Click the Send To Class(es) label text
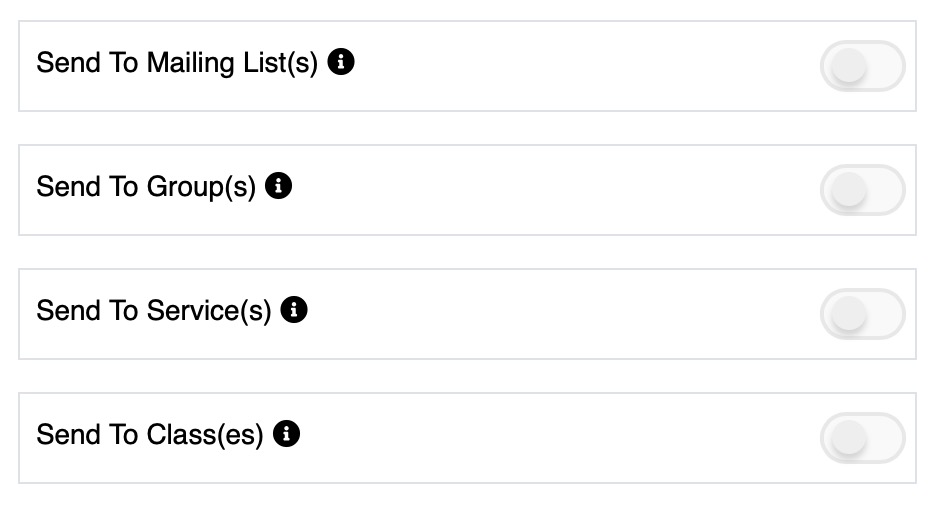The height and width of the screenshot is (508, 940). point(150,435)
